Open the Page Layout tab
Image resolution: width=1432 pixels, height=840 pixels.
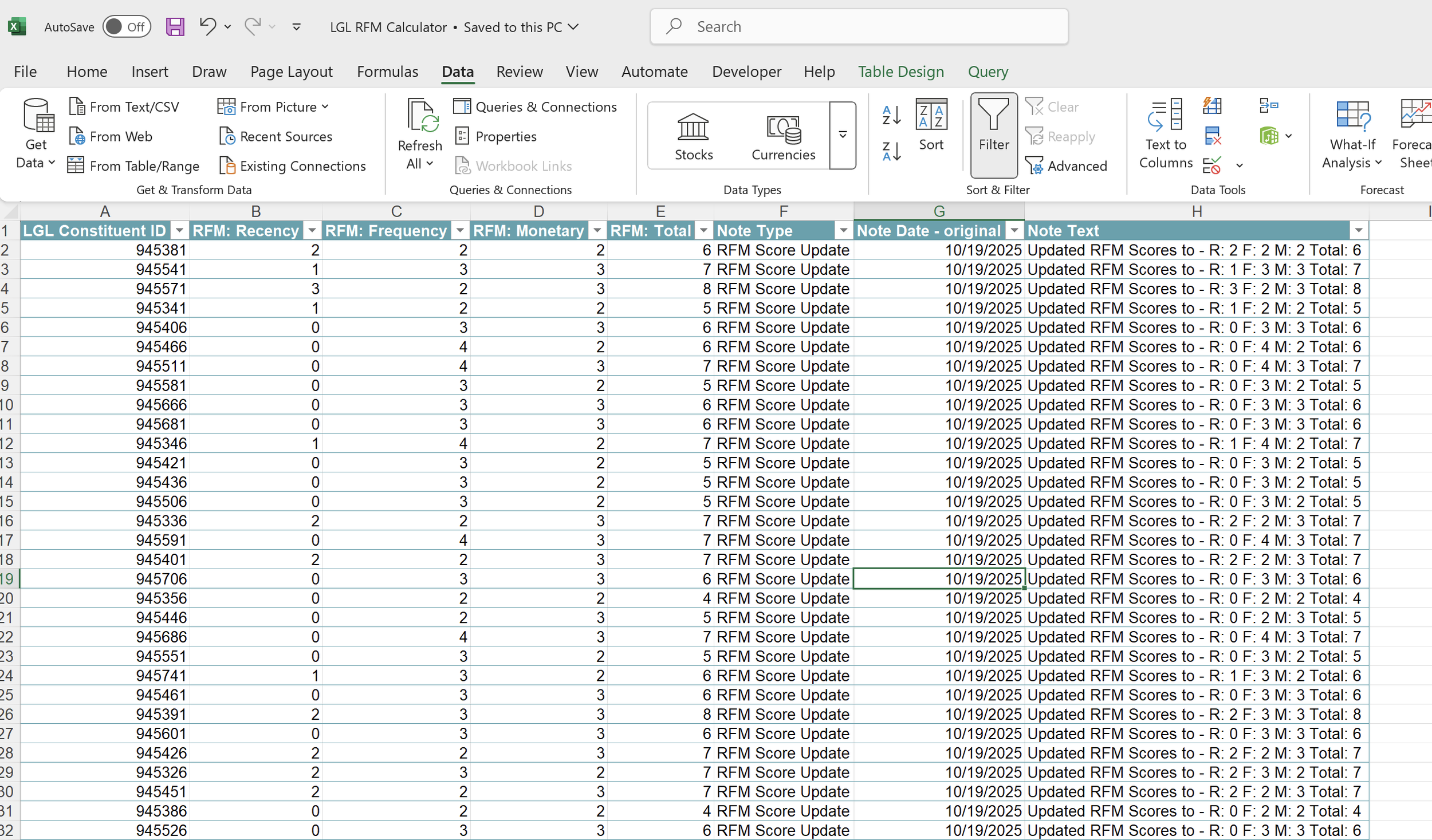[x=292, y=72]
